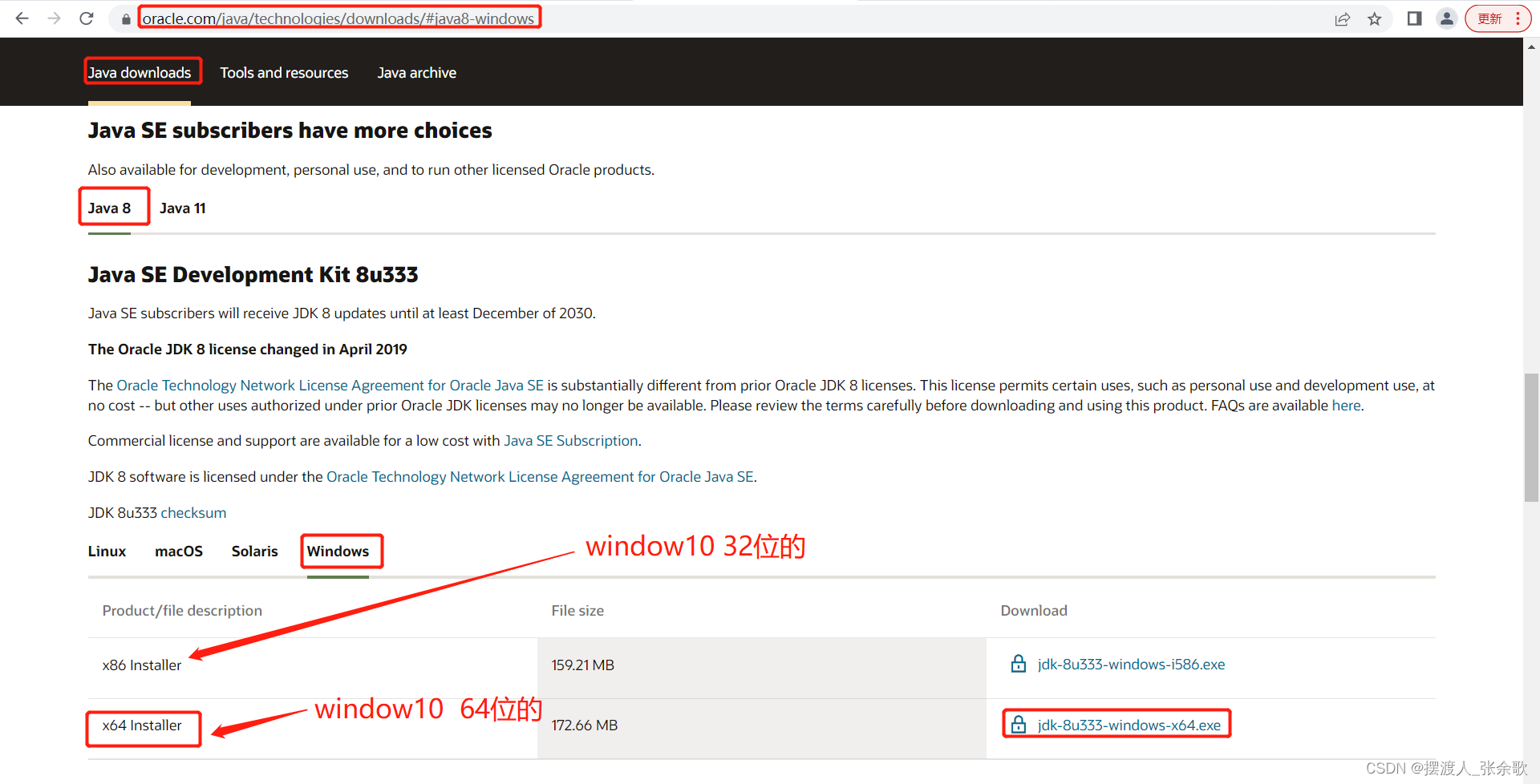The width and height of the screenshot is (1540, 784).
Task: Download jdk-8u333-windows-i586.exe
Action: coord(1131,665)
